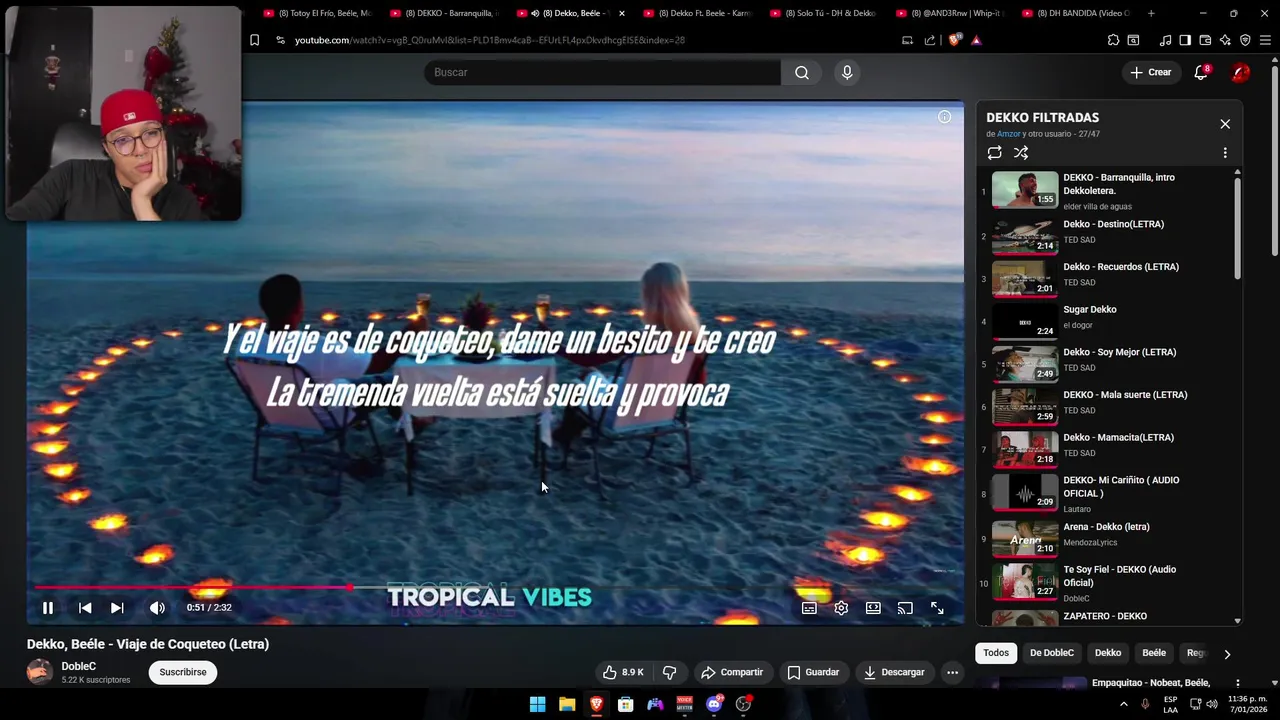Like the video (8.9 K)

pyautogui.click(x=622, y=672)
